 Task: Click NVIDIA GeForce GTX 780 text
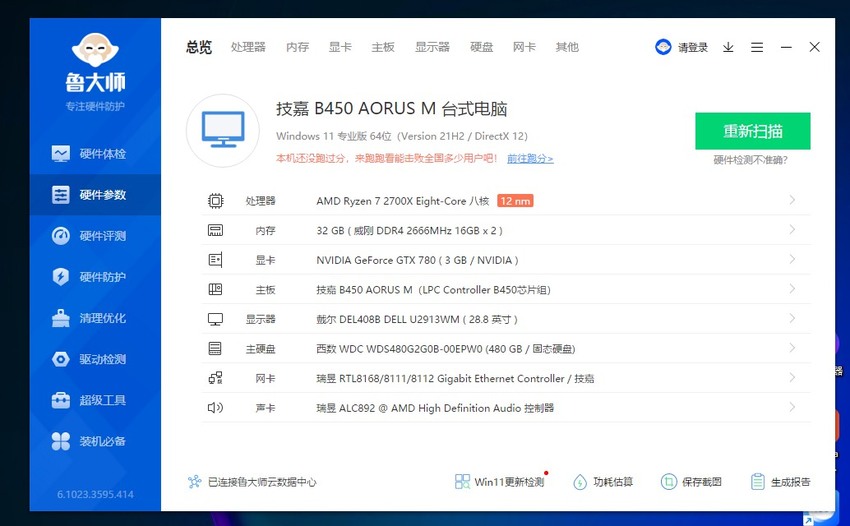tap(417, 260)
